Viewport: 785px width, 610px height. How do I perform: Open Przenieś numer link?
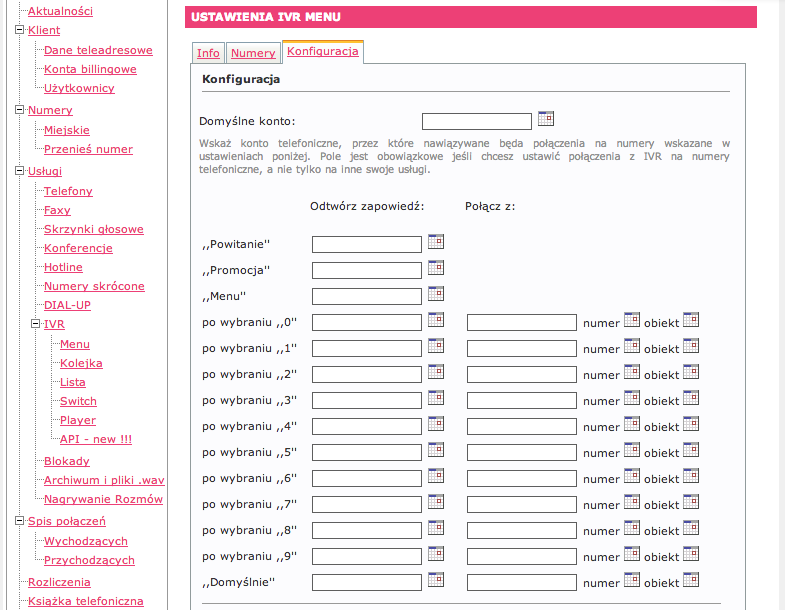click(x=88, y=149)
